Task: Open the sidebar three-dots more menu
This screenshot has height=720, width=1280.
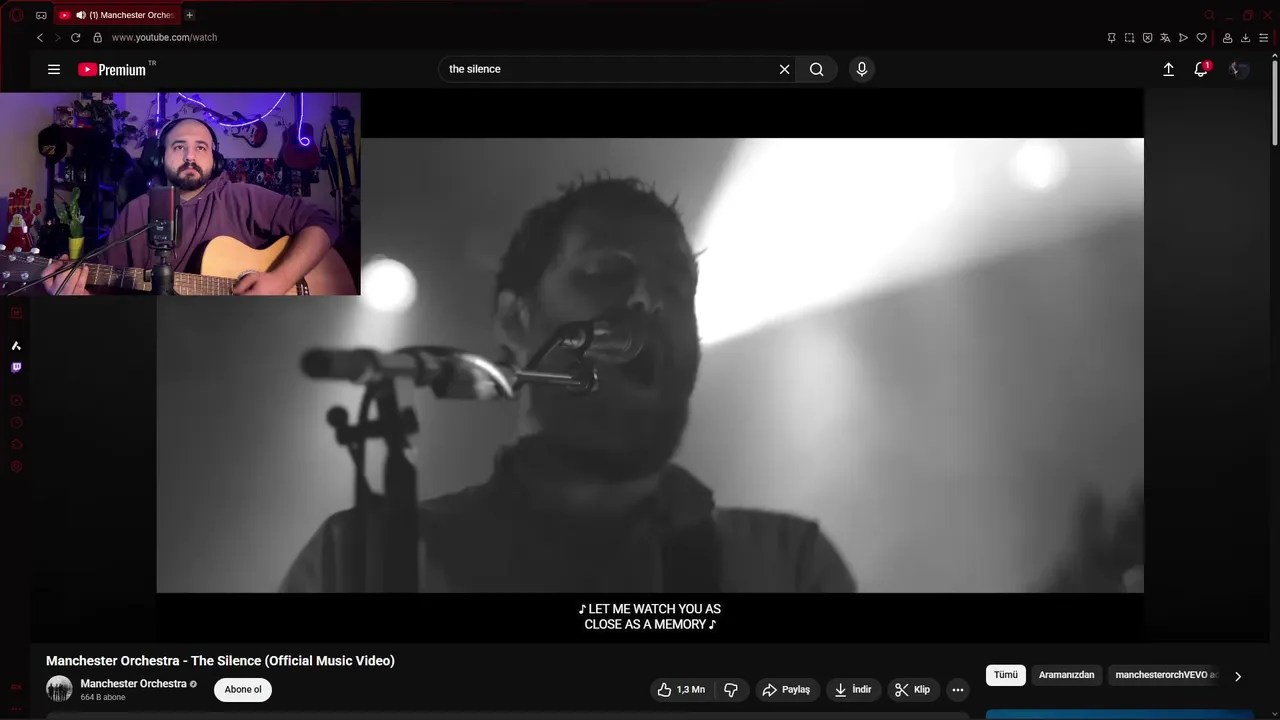Action: click(x=16, y=708)
